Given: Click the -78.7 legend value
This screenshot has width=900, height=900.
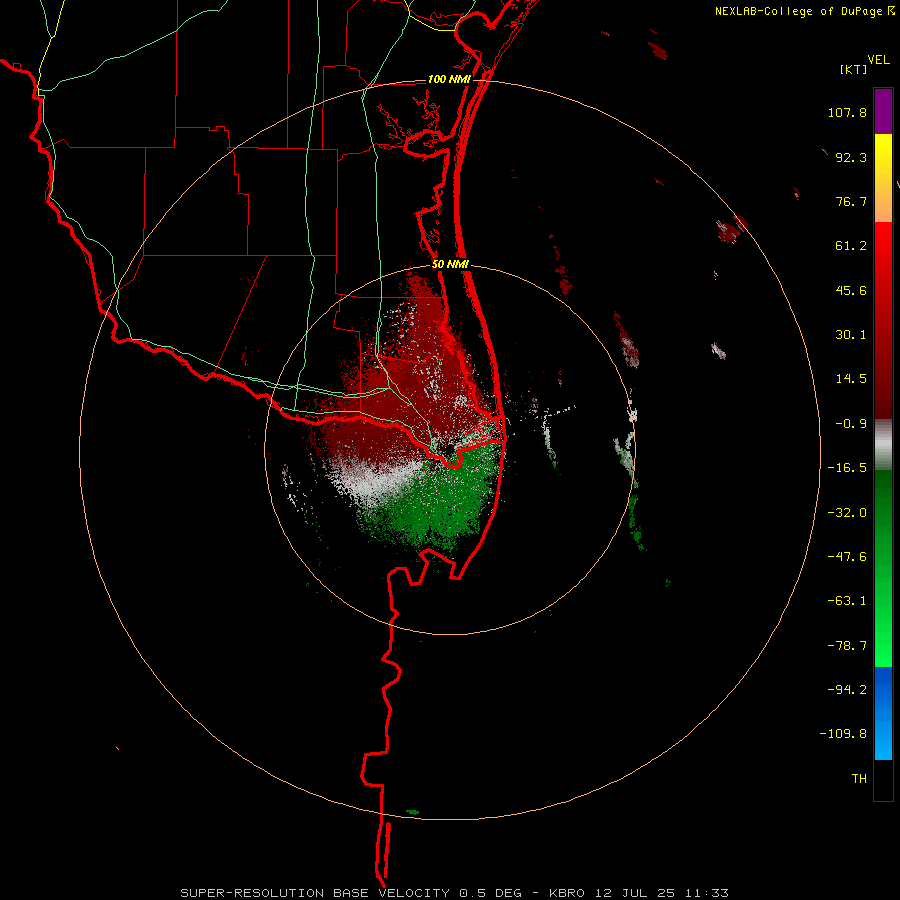Looking at the screenshot, I should click(x=847, y=646).
